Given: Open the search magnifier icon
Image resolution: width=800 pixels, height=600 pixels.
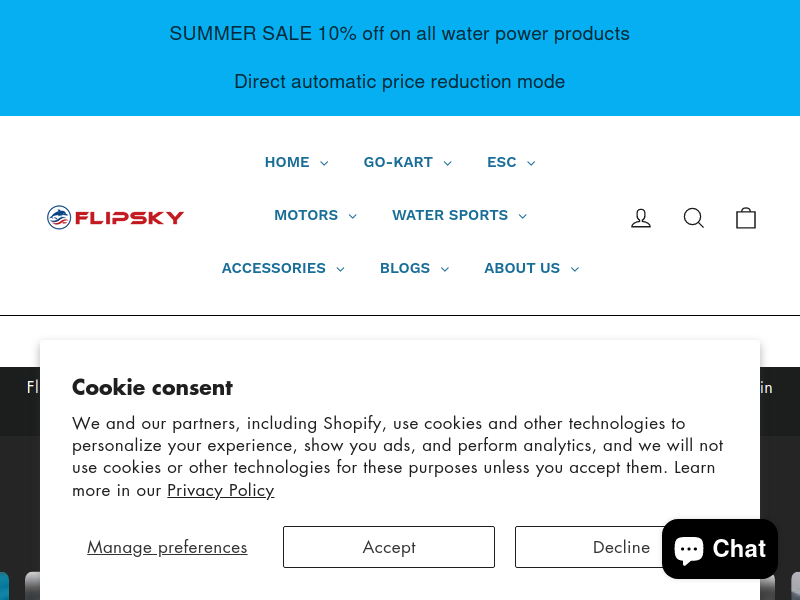Looking at the screenshot, I should (693, 218).
